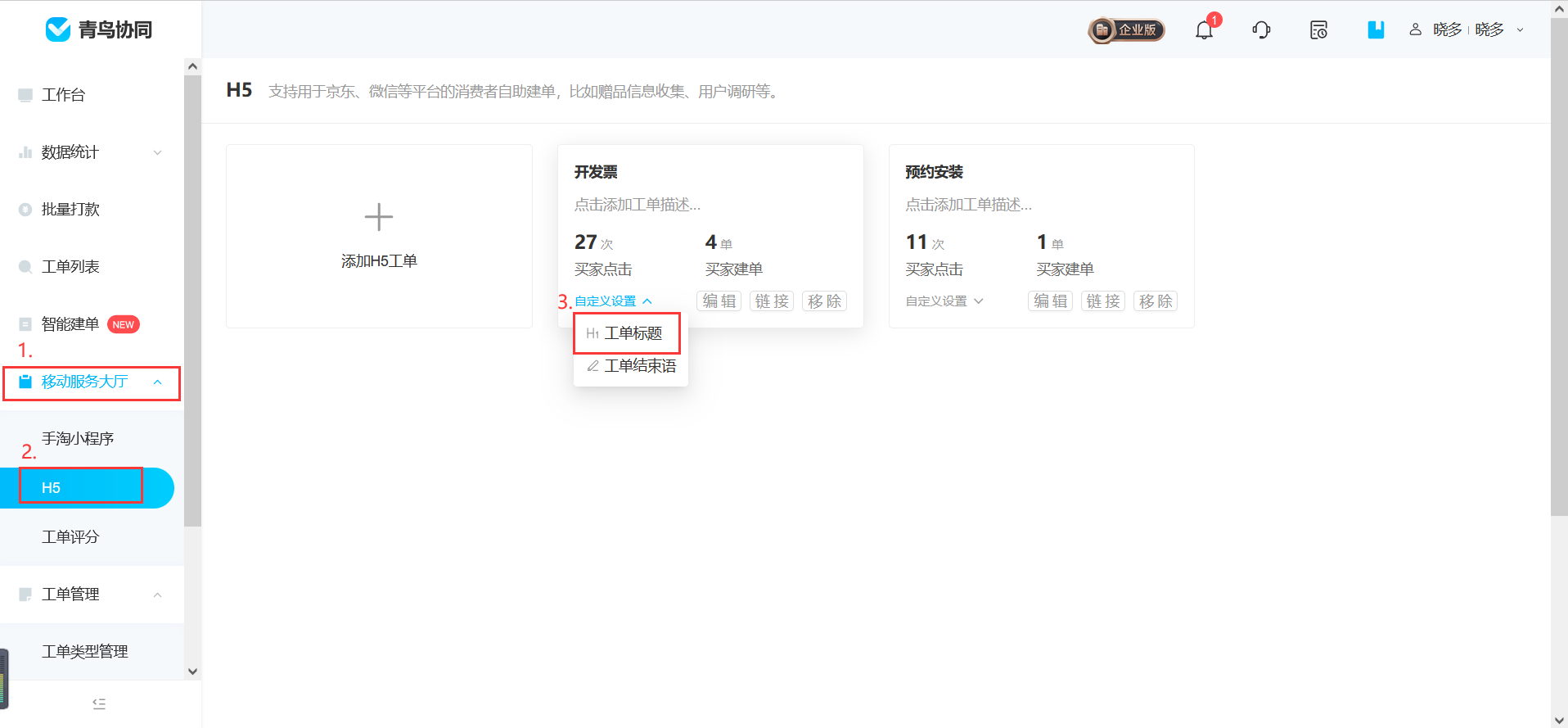This screenshot has width=1568, height=728.
Task: Click the 移动服务大厅 clipboard icon
Action: pos(25,382)
